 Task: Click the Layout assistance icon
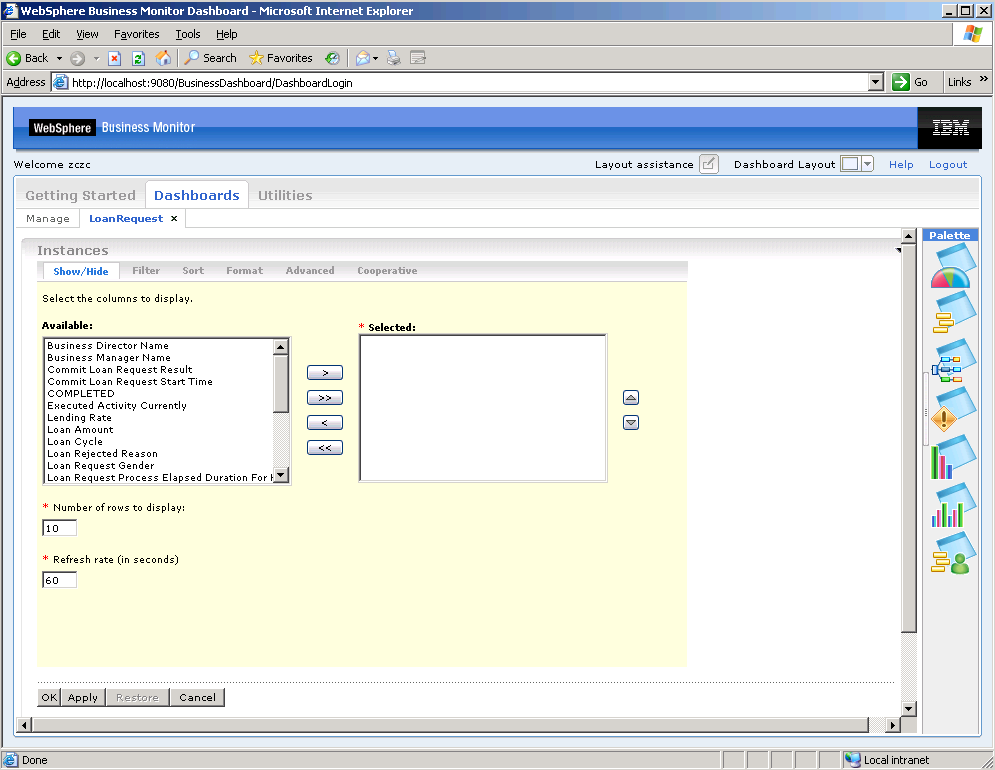pos(709,164)
